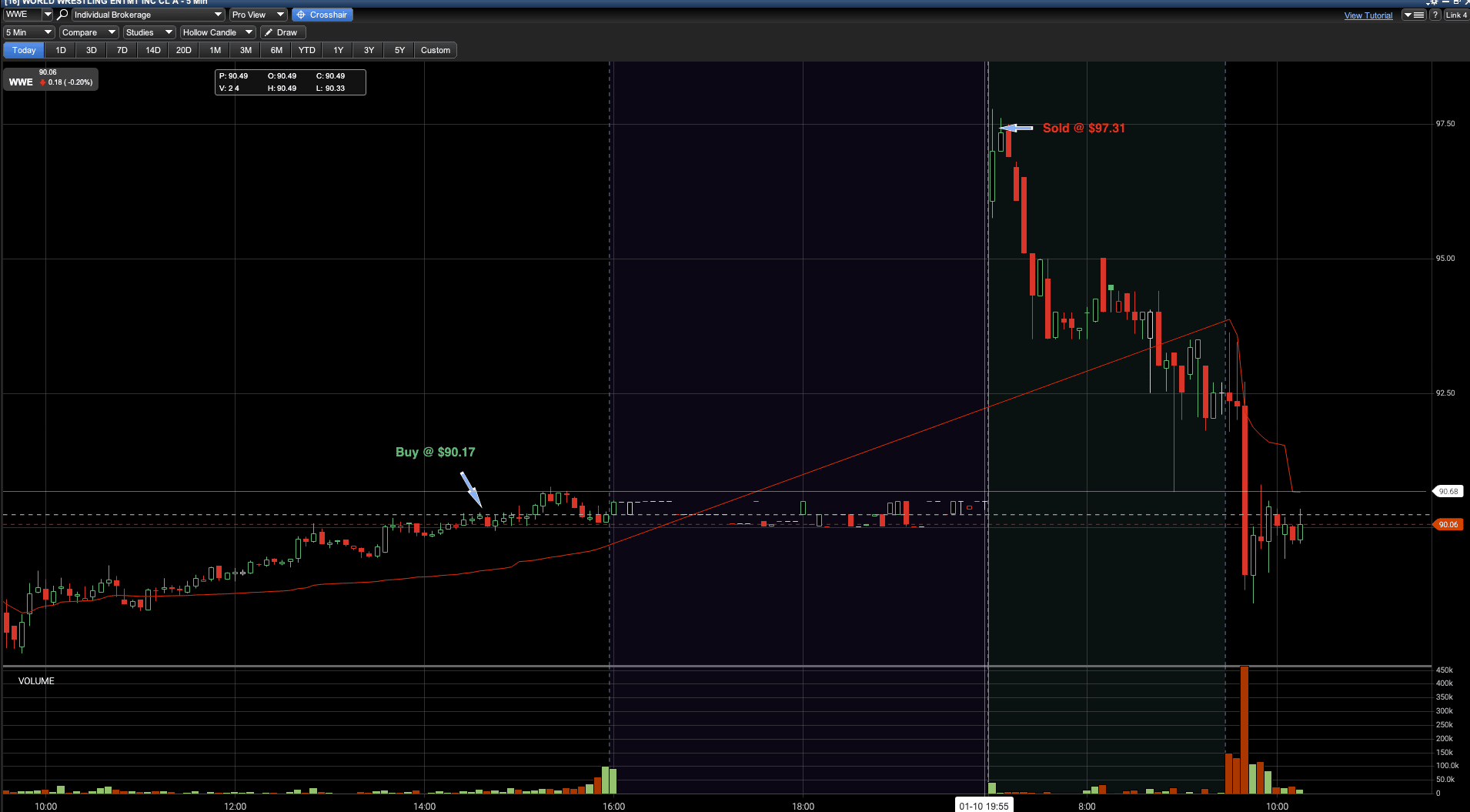Click the VOLUME panel label
Viewport: 1470px width, 812px height.
(36, 681)
